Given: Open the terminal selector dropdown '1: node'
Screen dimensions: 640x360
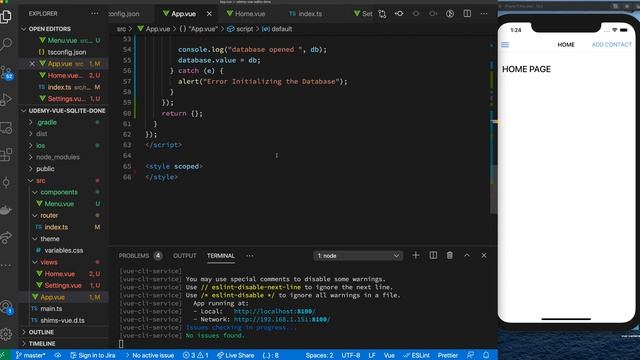Looking at the screenshot, I should coord(358,256).
